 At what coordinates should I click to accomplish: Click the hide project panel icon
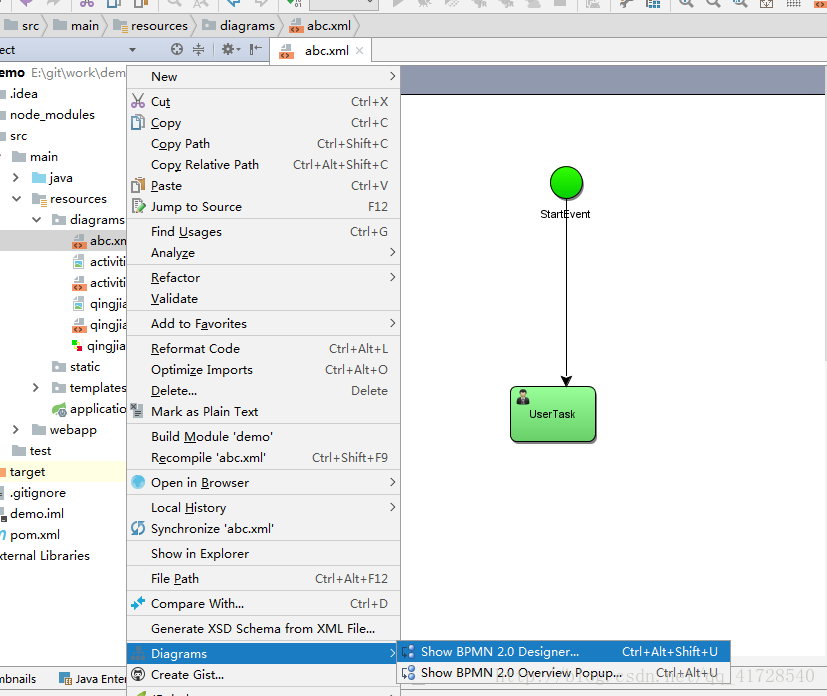coord(255,50)
